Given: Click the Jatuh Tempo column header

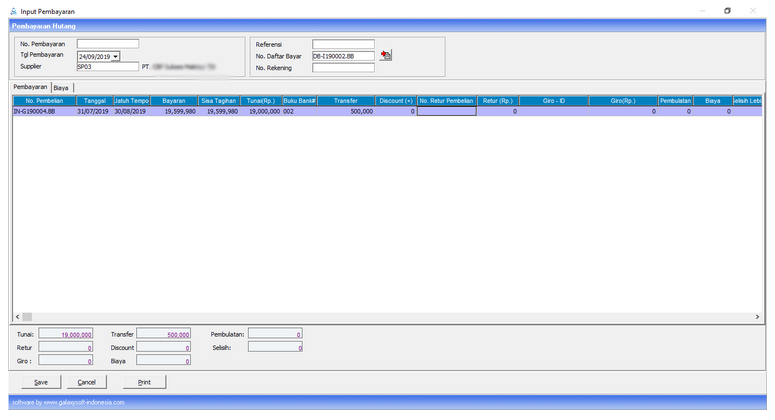Looking at the screenshot, I should point(131,101).
